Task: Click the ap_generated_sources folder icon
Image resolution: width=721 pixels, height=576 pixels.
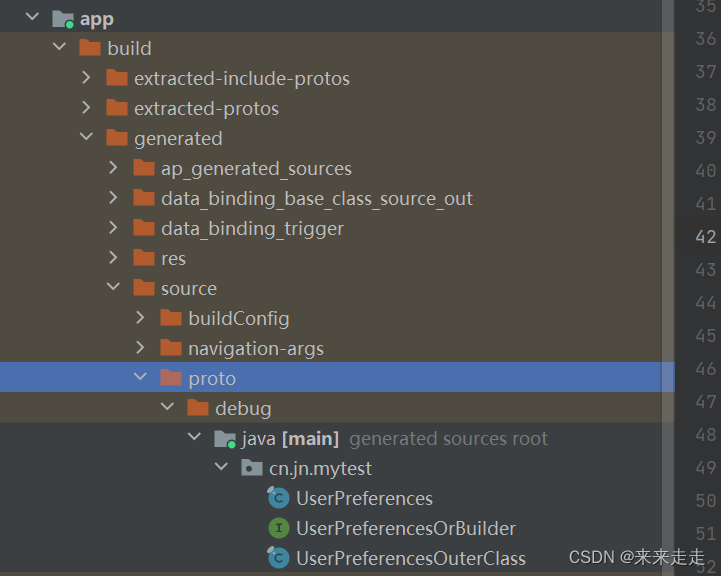Action: point(144,167)
